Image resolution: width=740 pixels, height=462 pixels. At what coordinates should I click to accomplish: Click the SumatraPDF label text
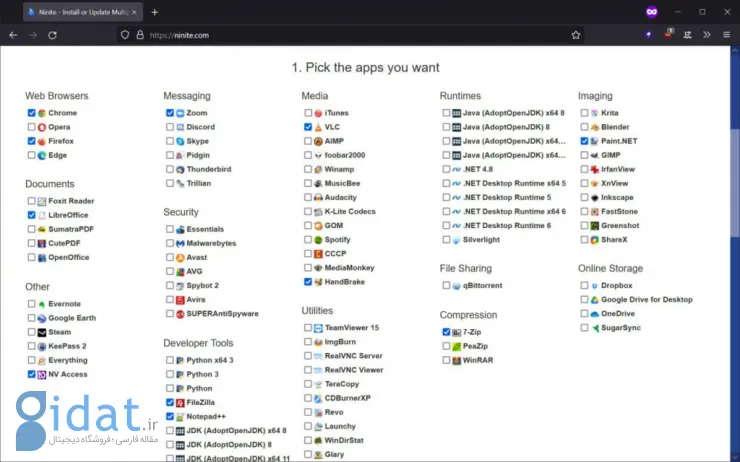(x=71, y=229)
